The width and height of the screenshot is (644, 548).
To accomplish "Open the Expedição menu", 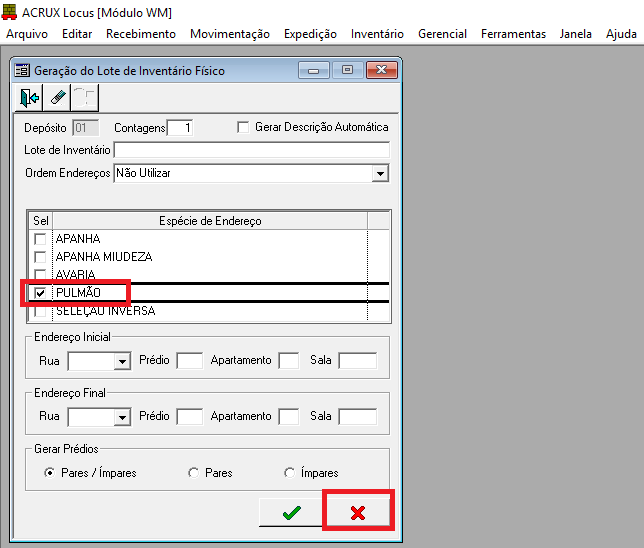I will [x=310, y=34].
